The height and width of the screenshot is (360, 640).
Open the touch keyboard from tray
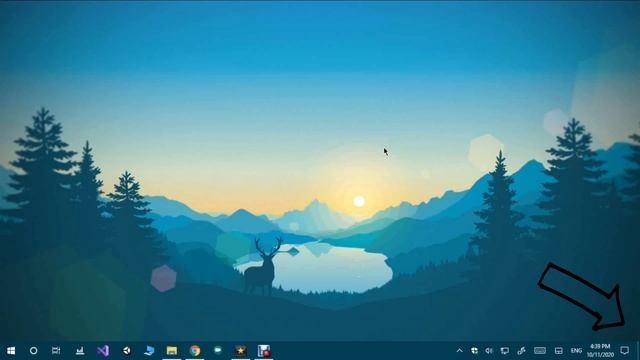[x=540, y=351]
